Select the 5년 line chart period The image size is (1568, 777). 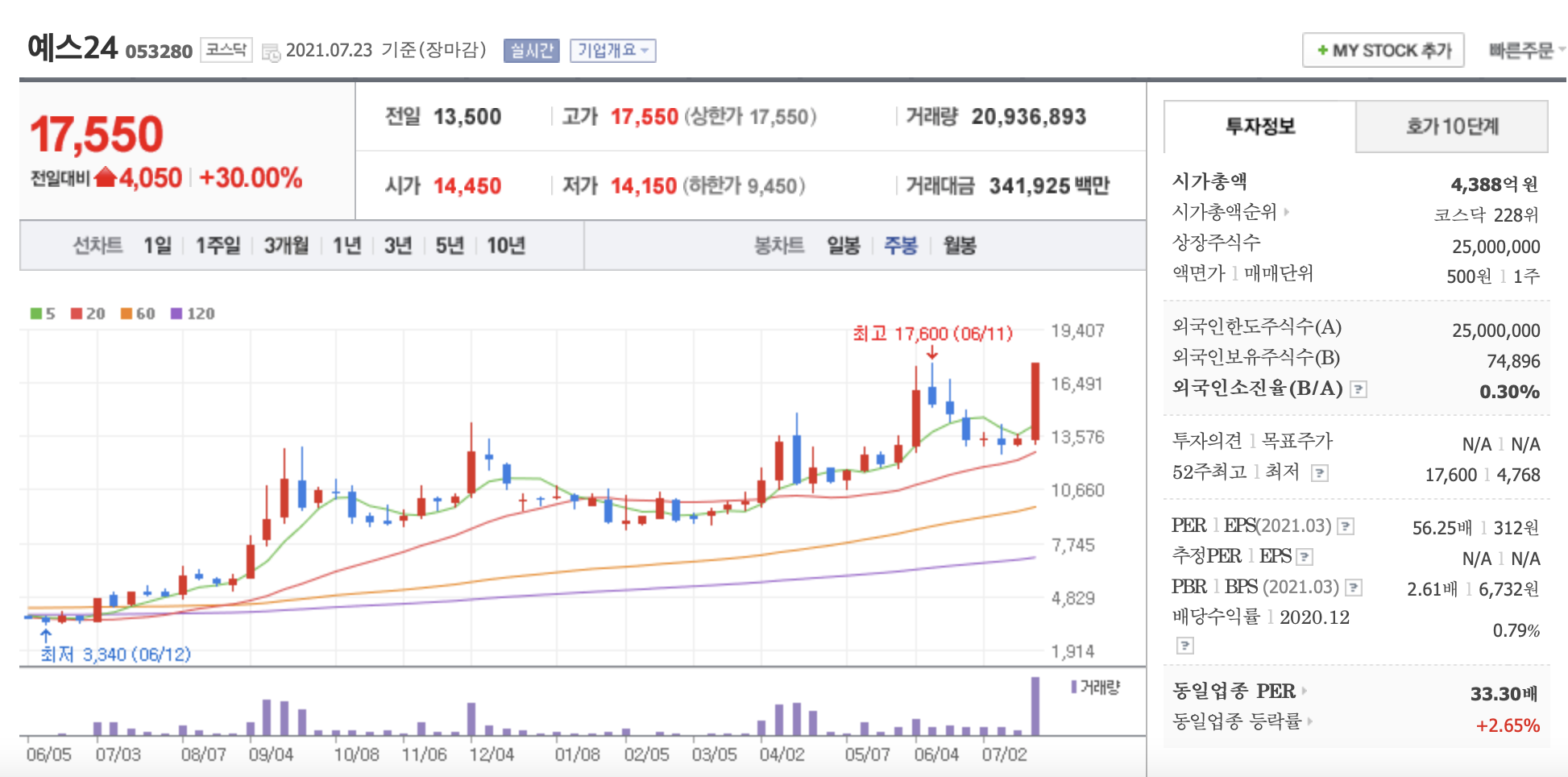coord(450,245)
